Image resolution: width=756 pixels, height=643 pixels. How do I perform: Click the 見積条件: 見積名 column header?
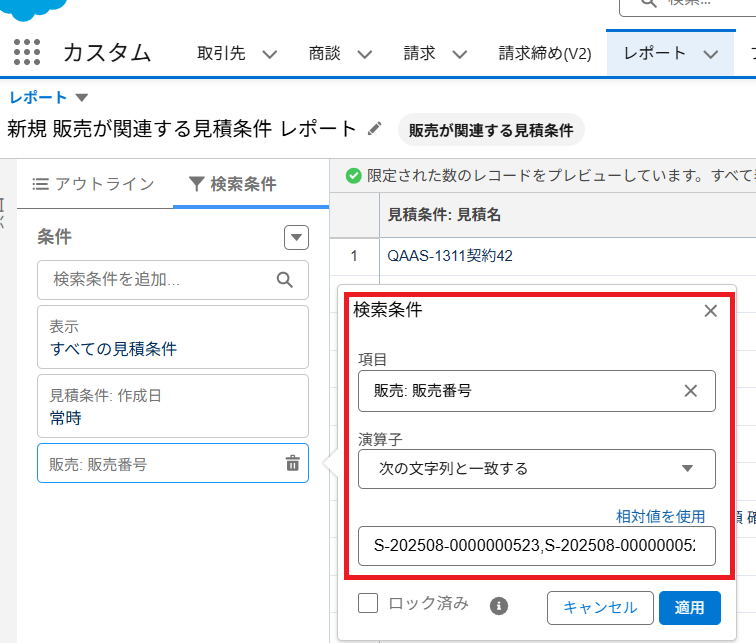(444, 214)
